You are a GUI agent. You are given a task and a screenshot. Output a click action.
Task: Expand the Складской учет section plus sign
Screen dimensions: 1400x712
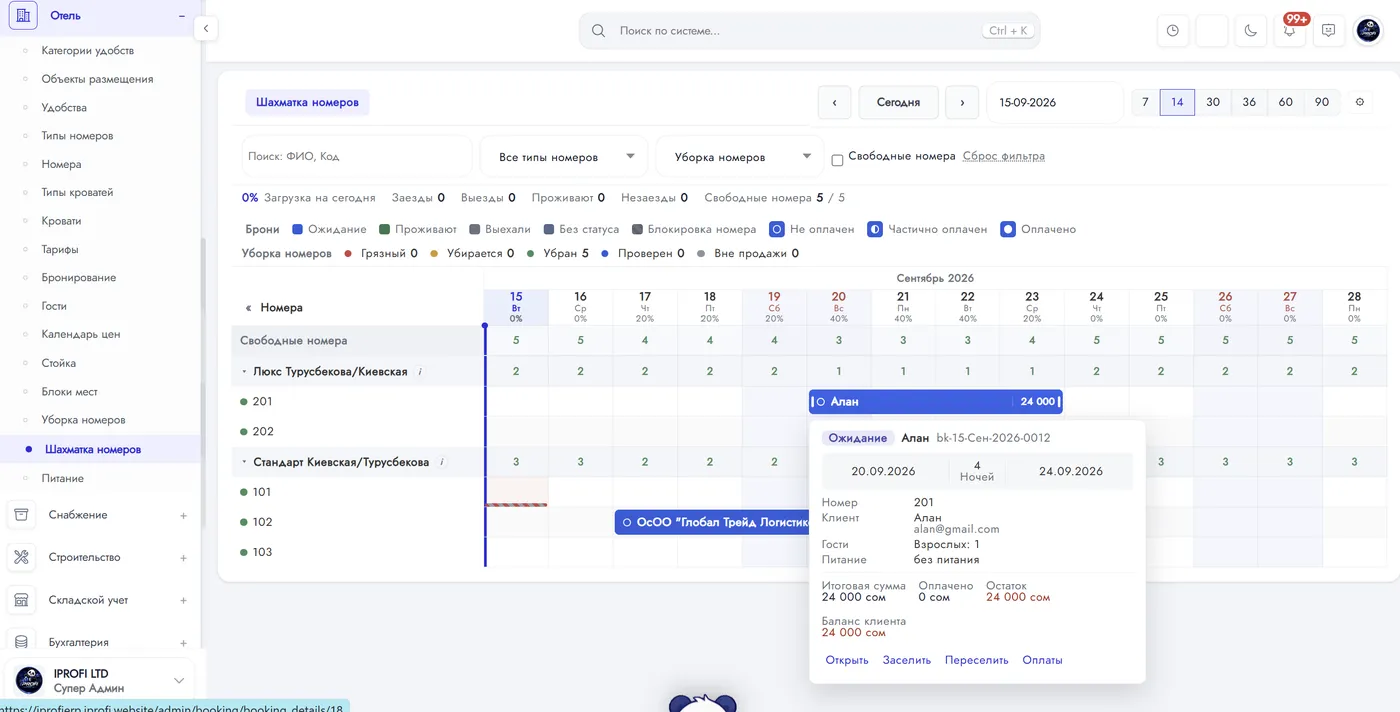click(183, 601)
